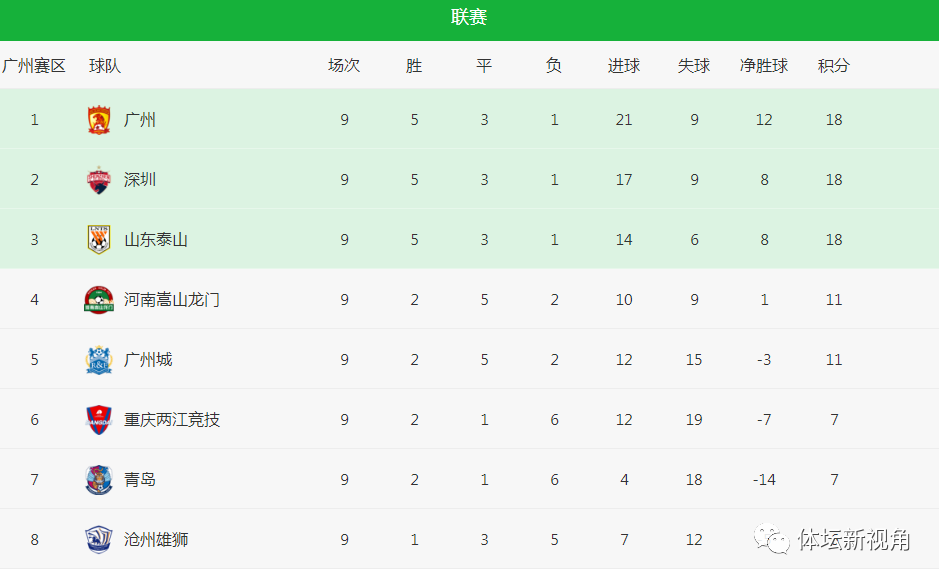Click the Chongqing Liangjiang (重庆两江竞技) badge

99,419
